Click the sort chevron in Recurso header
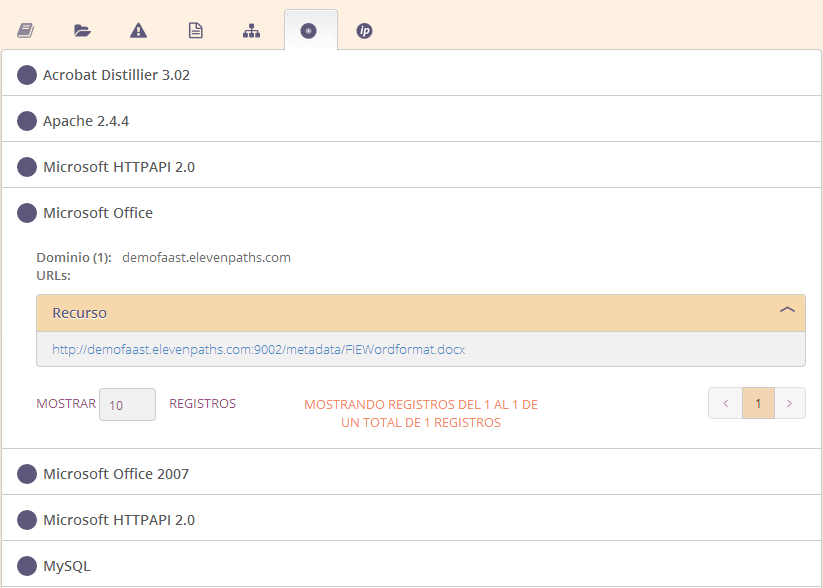The width and height of the screenshot is (823, 588). 787,310
